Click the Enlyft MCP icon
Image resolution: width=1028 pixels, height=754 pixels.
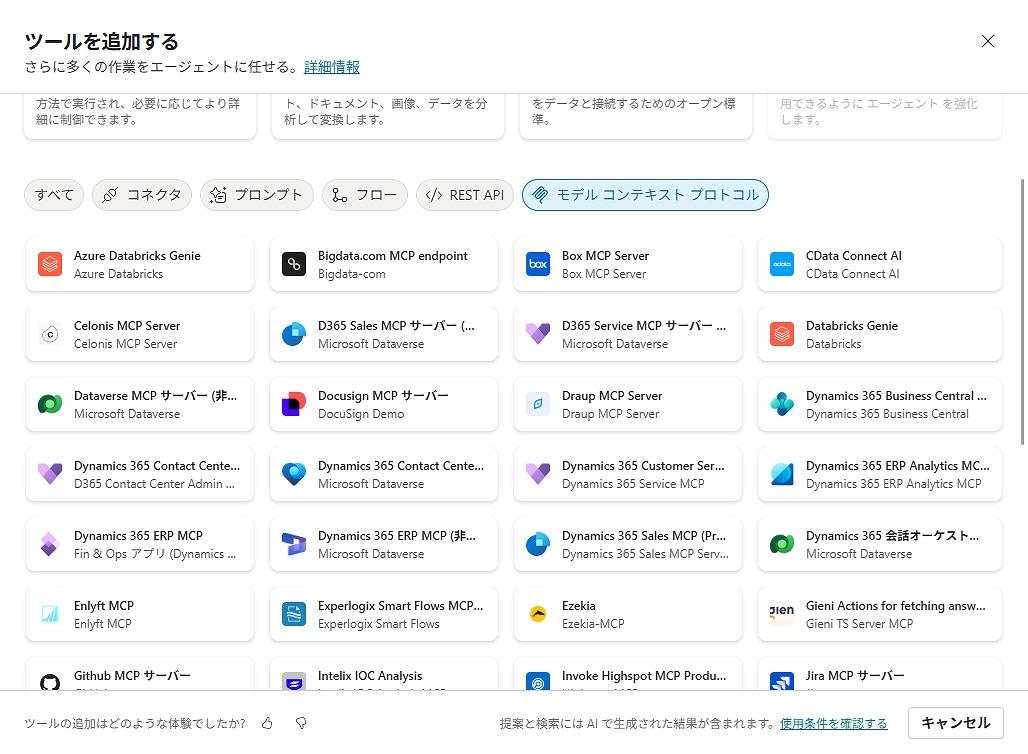coord(50,615)
